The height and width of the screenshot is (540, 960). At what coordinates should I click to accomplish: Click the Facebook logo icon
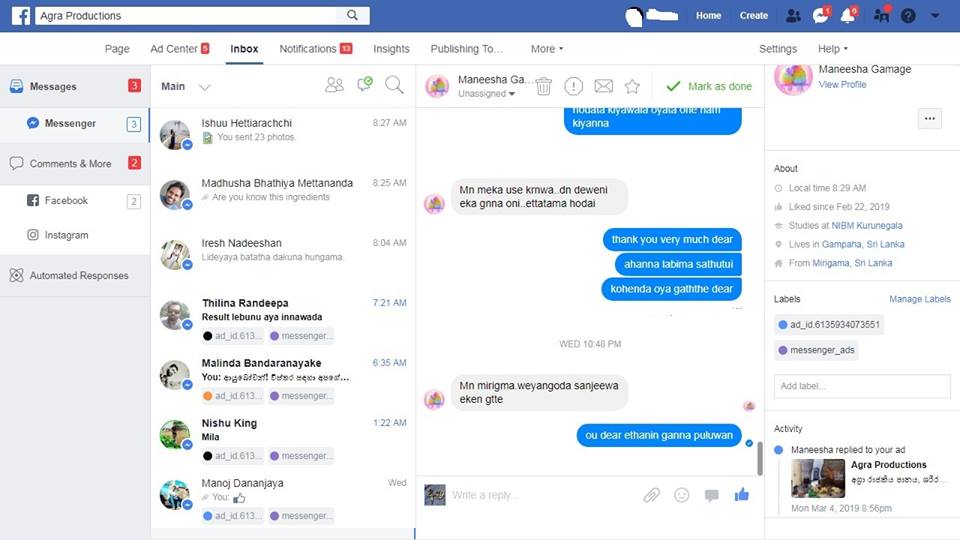click(x=21, y=15)
